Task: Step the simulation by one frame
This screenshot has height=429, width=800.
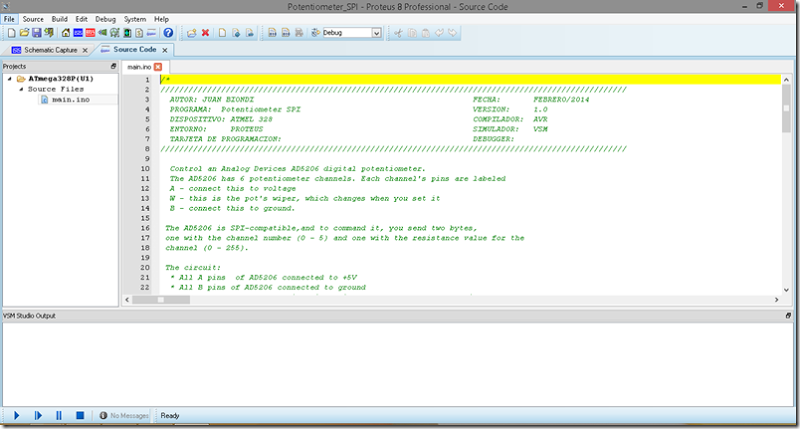Action: click(38, 415)
